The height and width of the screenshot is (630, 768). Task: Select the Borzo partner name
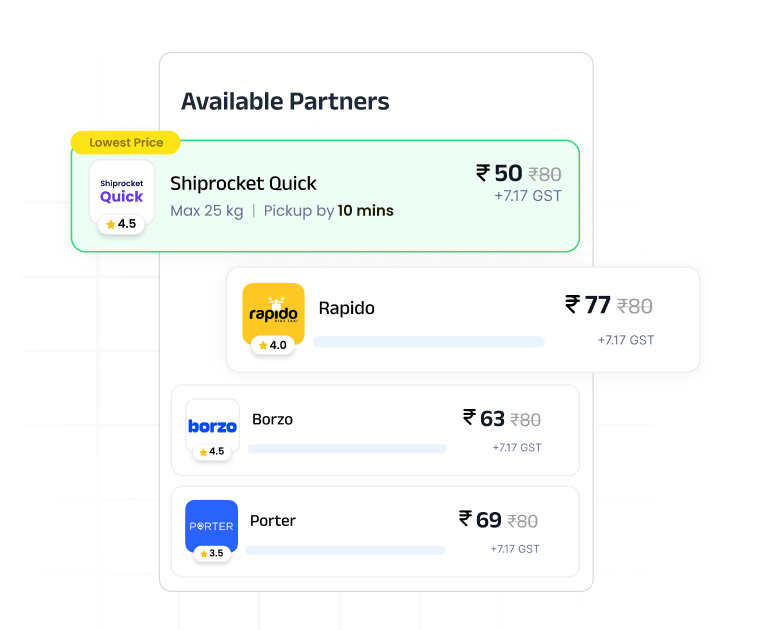[x=272, y=419]
